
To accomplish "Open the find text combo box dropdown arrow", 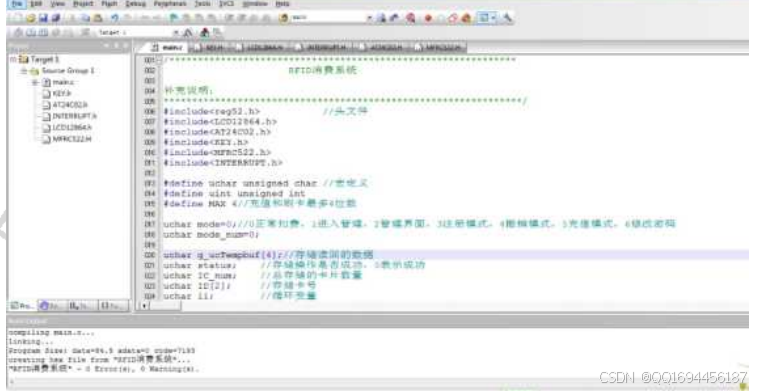I will click(369, 18).
